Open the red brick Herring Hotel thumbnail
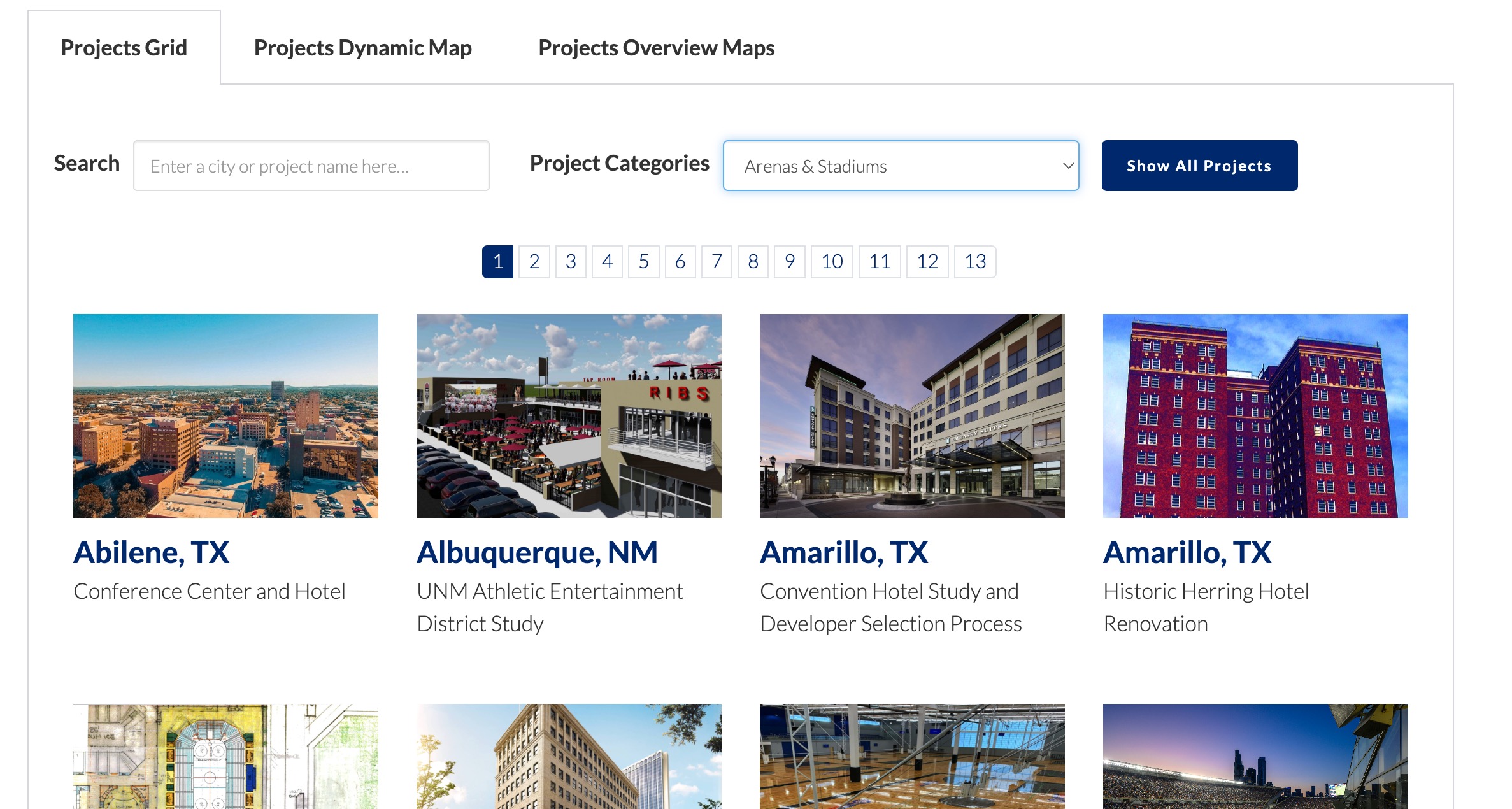1512x809 pixels. coord(1255,415)
